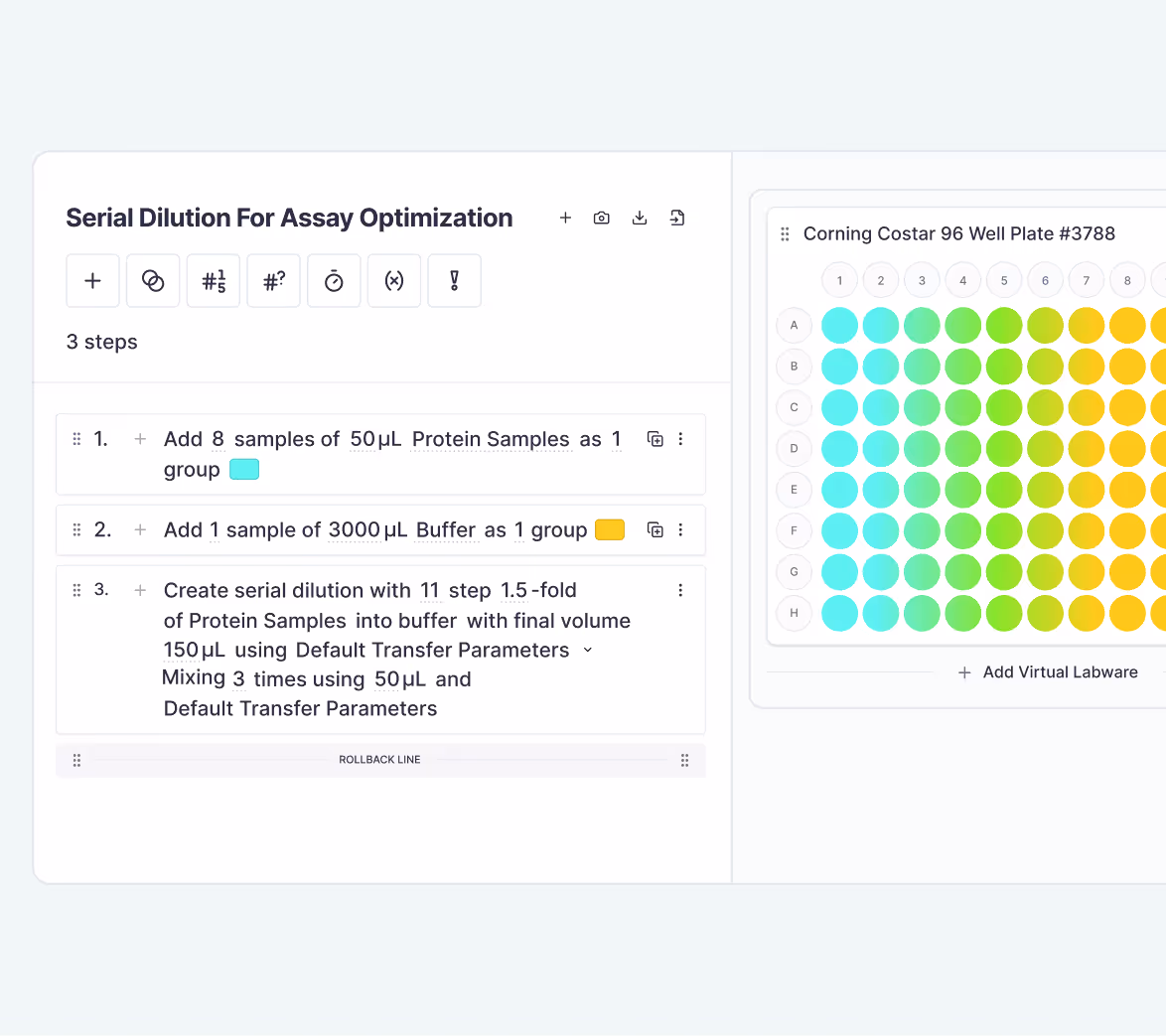Select the serial dilution fraction tool icon

tap(213, 280)
